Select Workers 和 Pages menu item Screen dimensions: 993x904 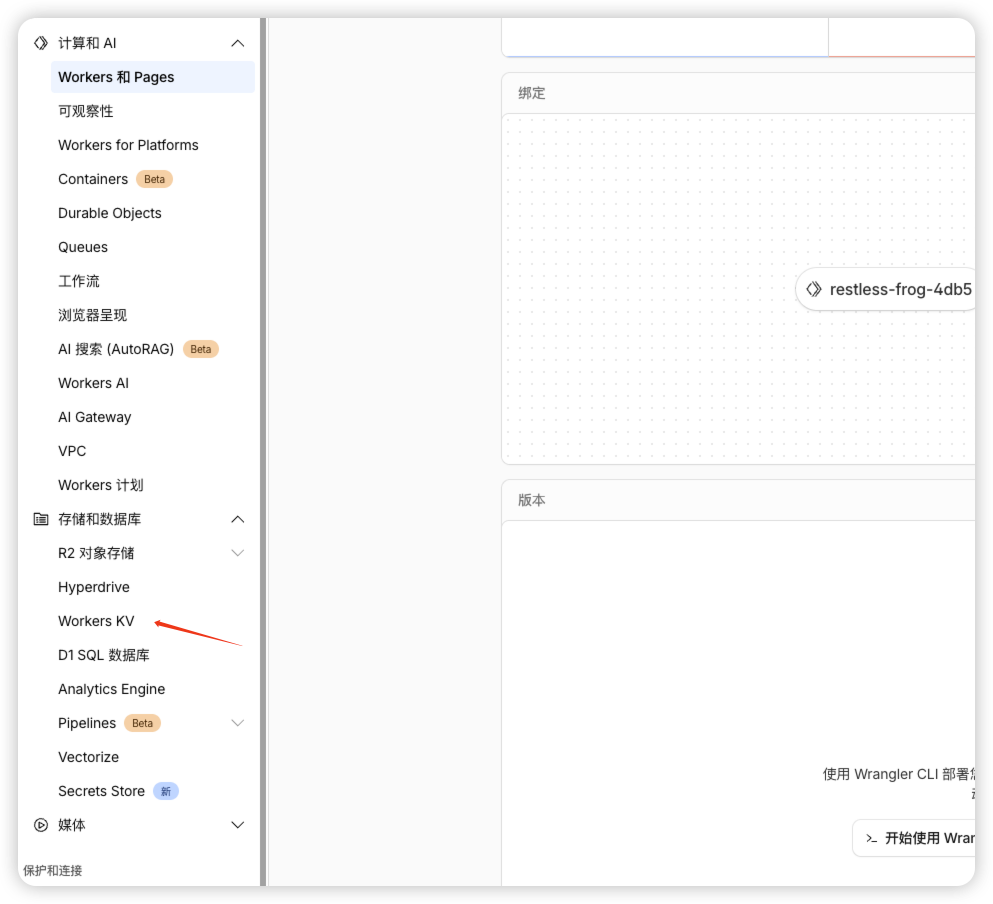click(116, 77)
